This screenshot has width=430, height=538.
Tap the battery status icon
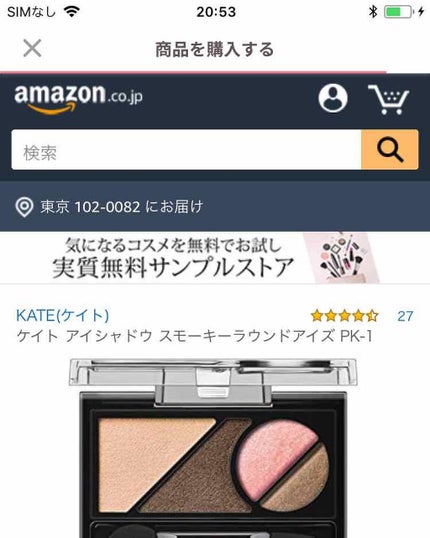397,12
